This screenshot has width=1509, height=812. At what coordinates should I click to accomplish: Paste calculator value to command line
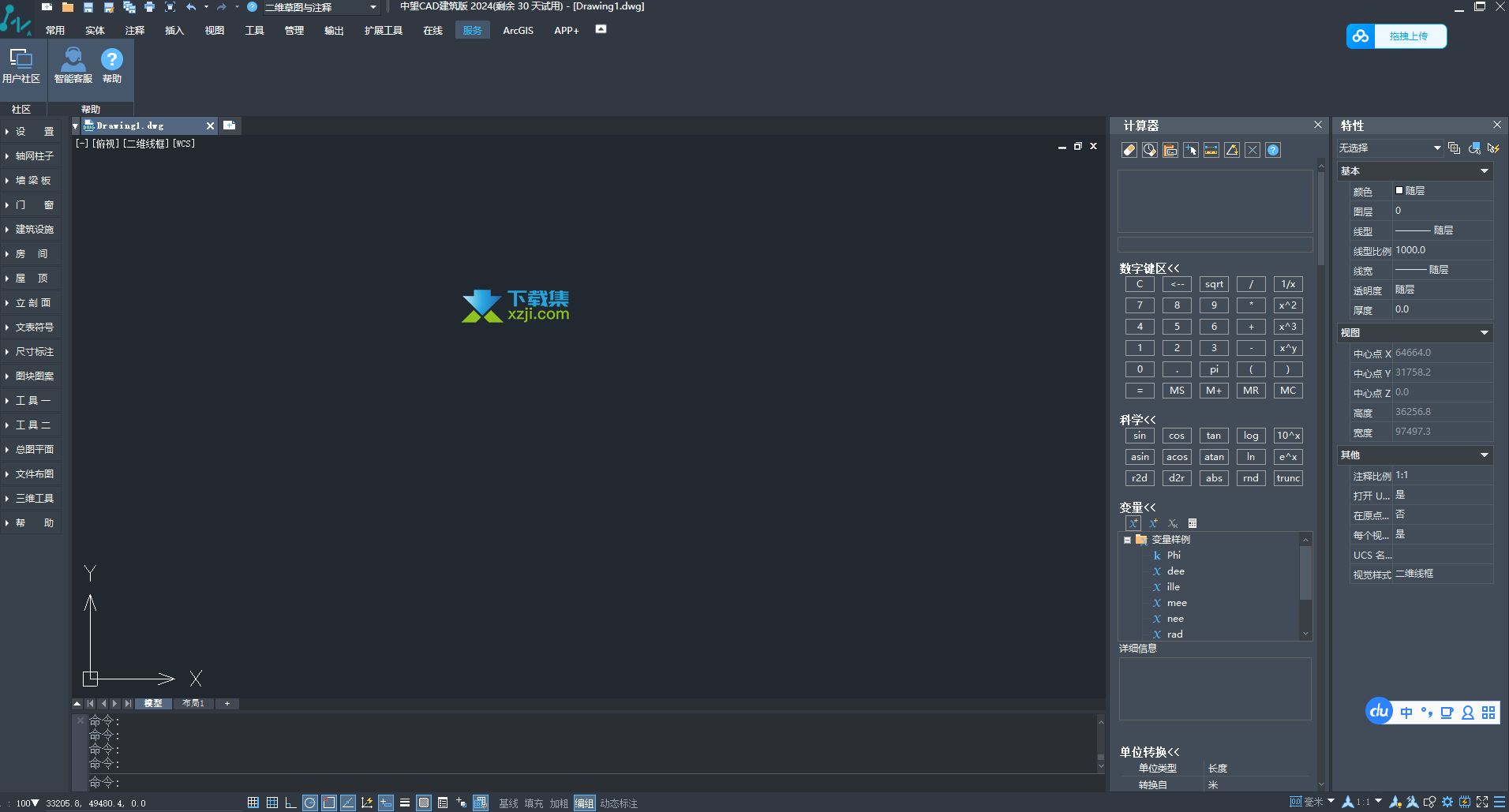tap(1170, 150)
